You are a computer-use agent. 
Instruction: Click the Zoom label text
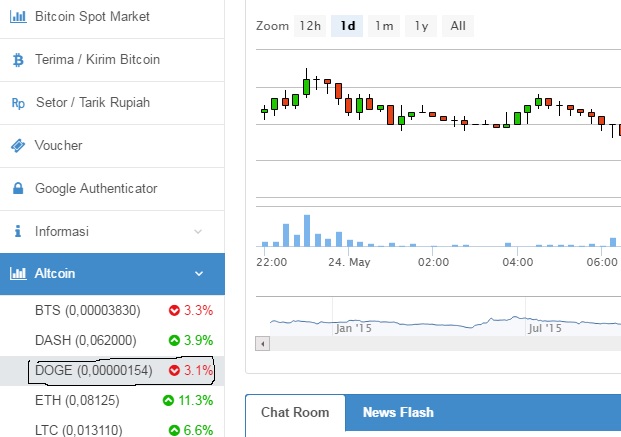(x=272, y=26)
